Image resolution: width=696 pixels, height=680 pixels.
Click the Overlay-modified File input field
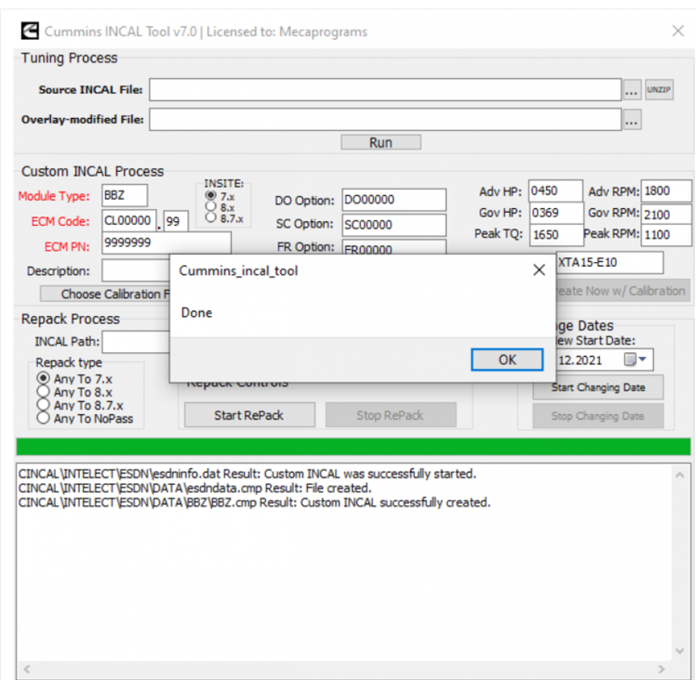385,119
